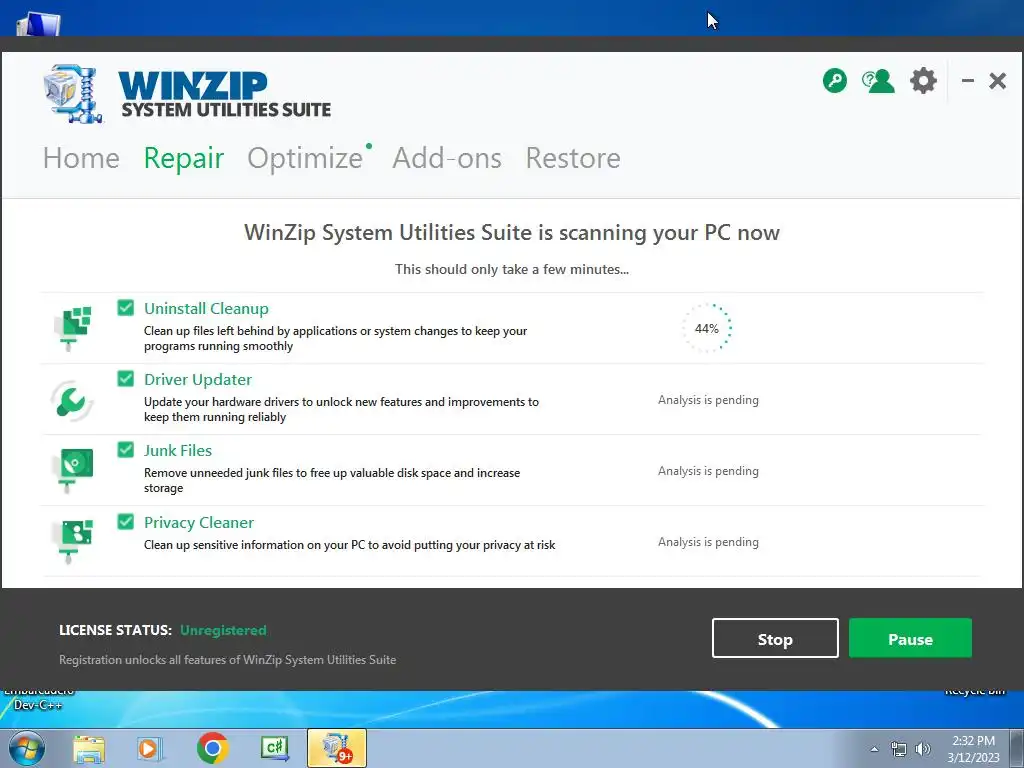Click the network tray icon
1024x768 pixels.
click(899, 749)
